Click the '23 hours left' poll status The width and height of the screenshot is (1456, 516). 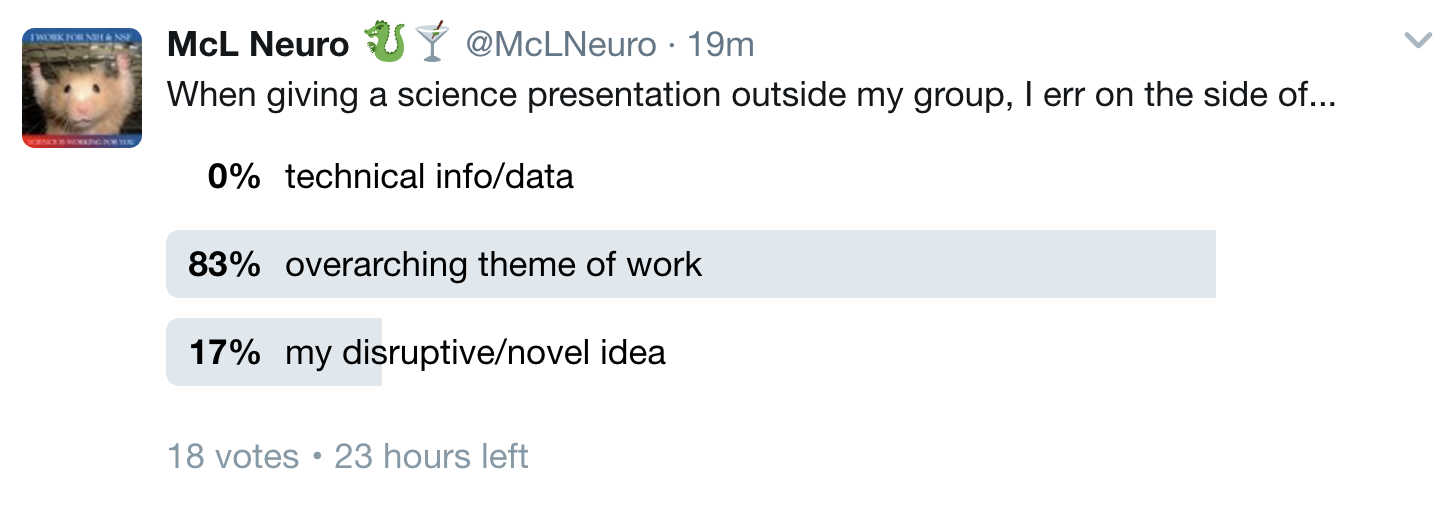[431, 457]
